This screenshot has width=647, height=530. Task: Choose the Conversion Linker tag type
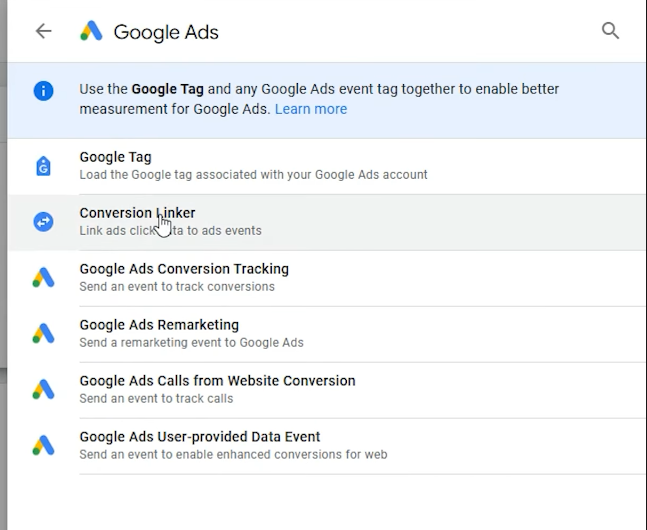tap(327, 222)
